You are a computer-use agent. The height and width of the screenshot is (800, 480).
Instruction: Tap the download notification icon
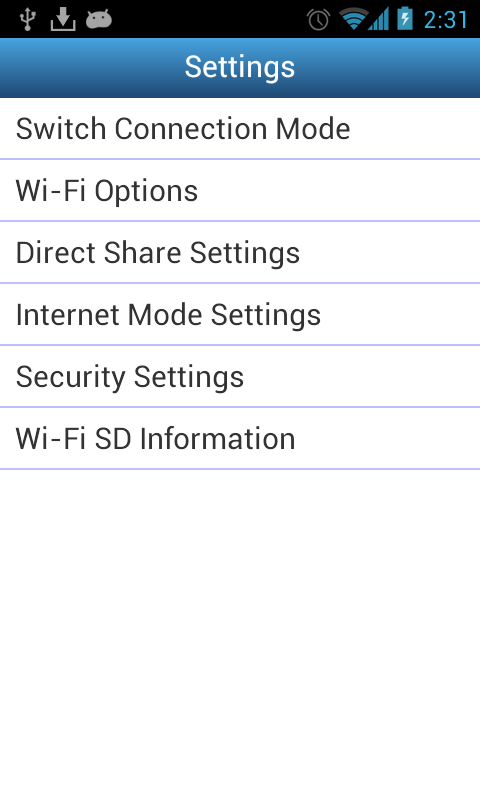click(x=63, y=19)
